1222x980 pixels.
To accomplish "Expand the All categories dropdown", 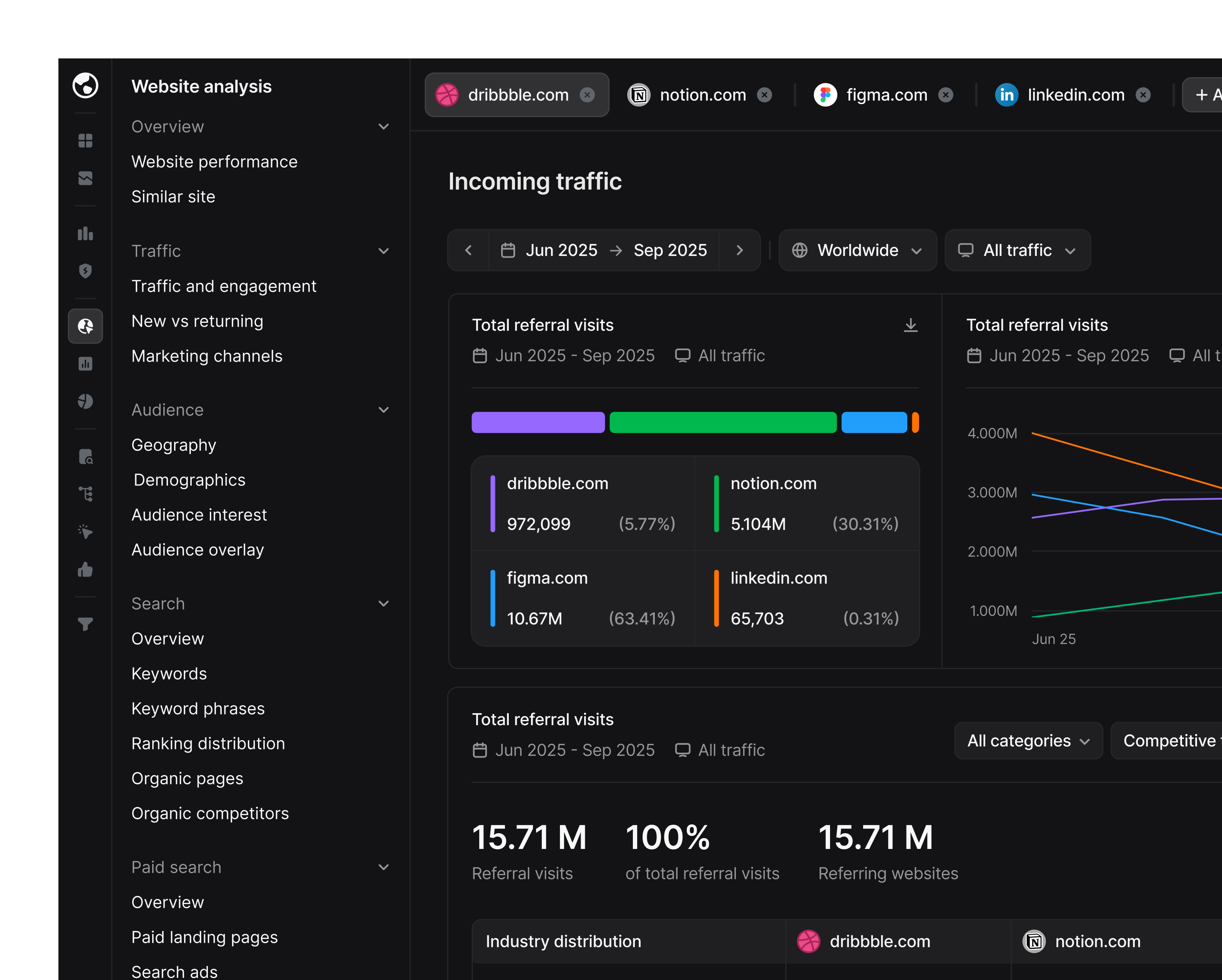I will (x=1028, y=741).
